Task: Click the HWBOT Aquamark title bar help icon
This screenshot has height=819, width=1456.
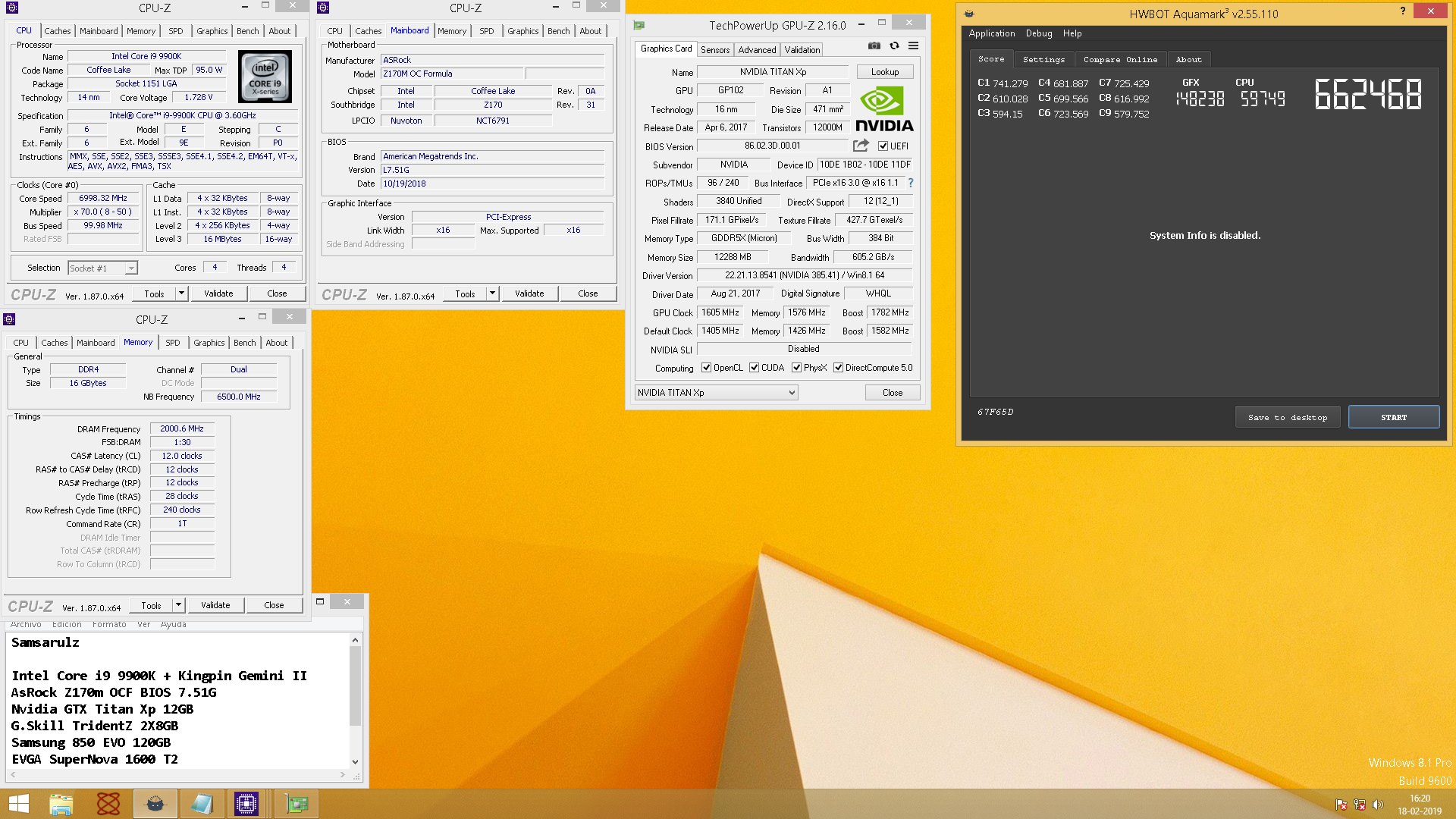Action: [x=1402, y=11]
